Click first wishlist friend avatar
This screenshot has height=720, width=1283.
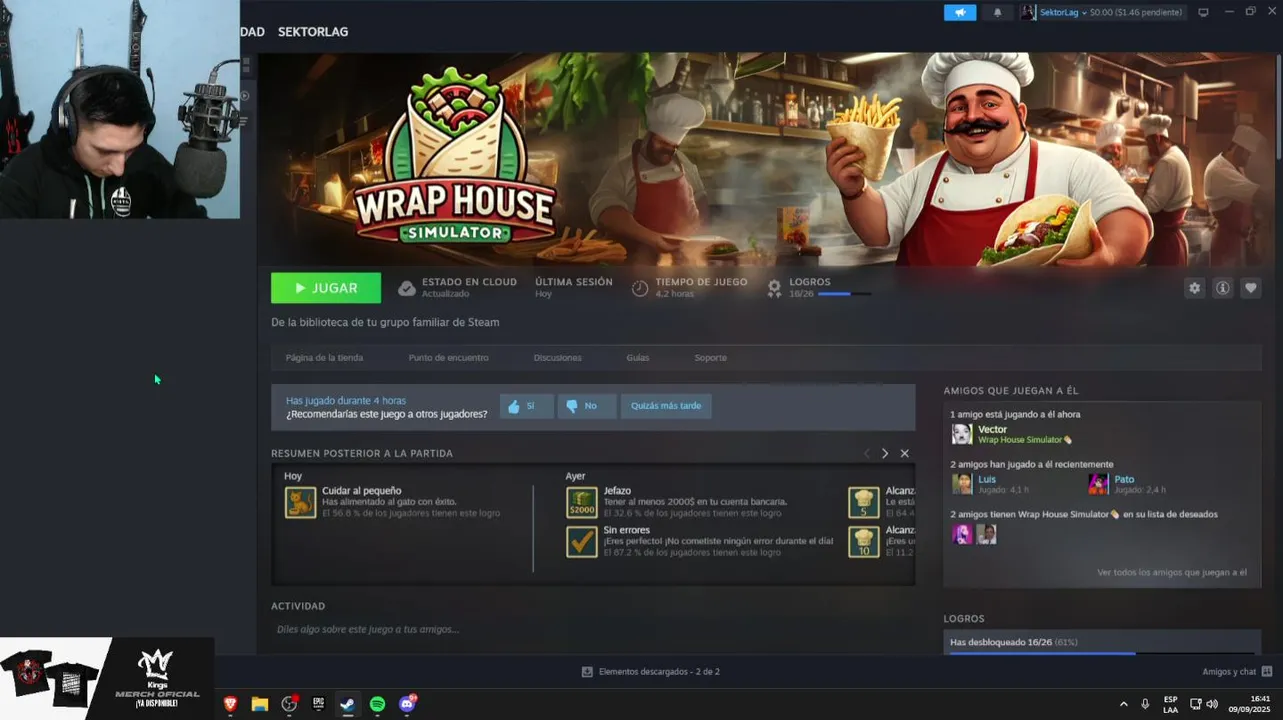(x=962, y=534)
